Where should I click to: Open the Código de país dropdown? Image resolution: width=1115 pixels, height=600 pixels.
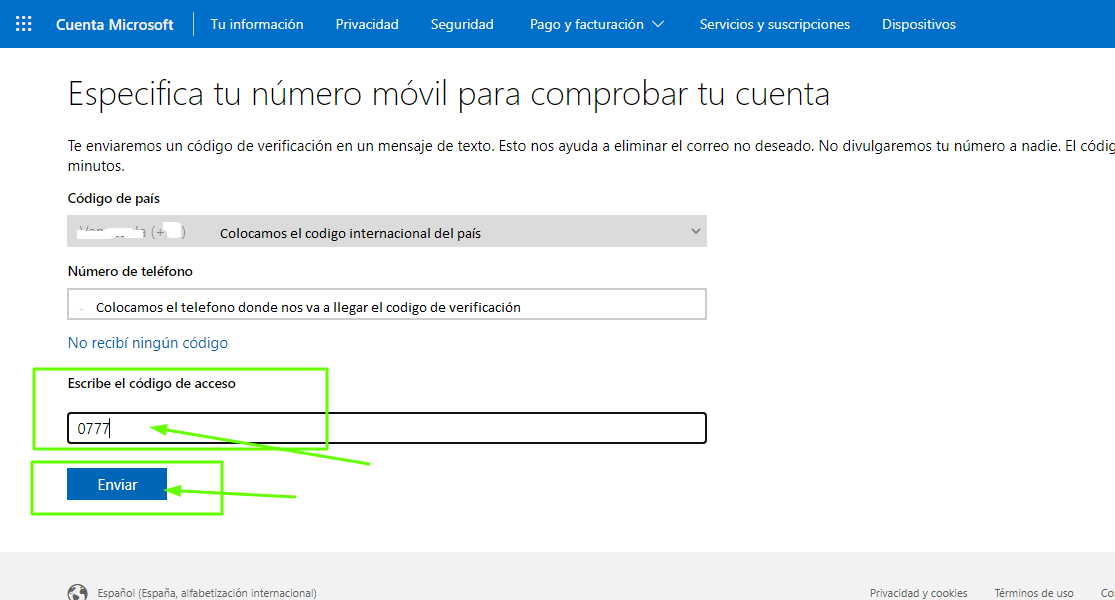386,232
